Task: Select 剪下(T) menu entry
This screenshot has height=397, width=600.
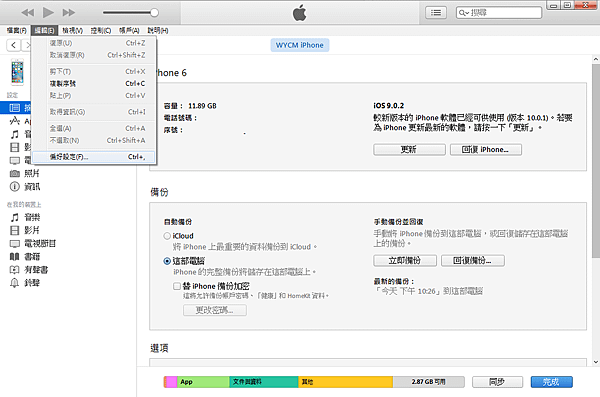Action: (94, 72)
